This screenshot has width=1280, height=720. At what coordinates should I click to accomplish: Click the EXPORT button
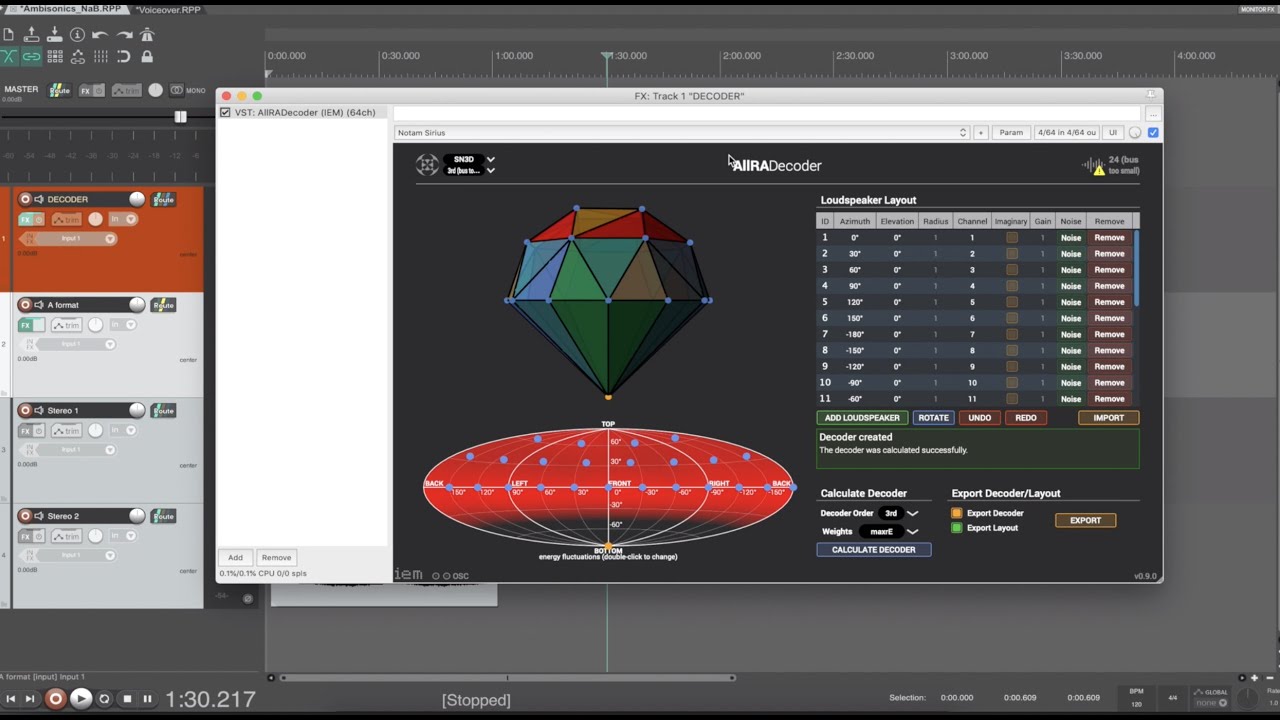pos(1085,520)
